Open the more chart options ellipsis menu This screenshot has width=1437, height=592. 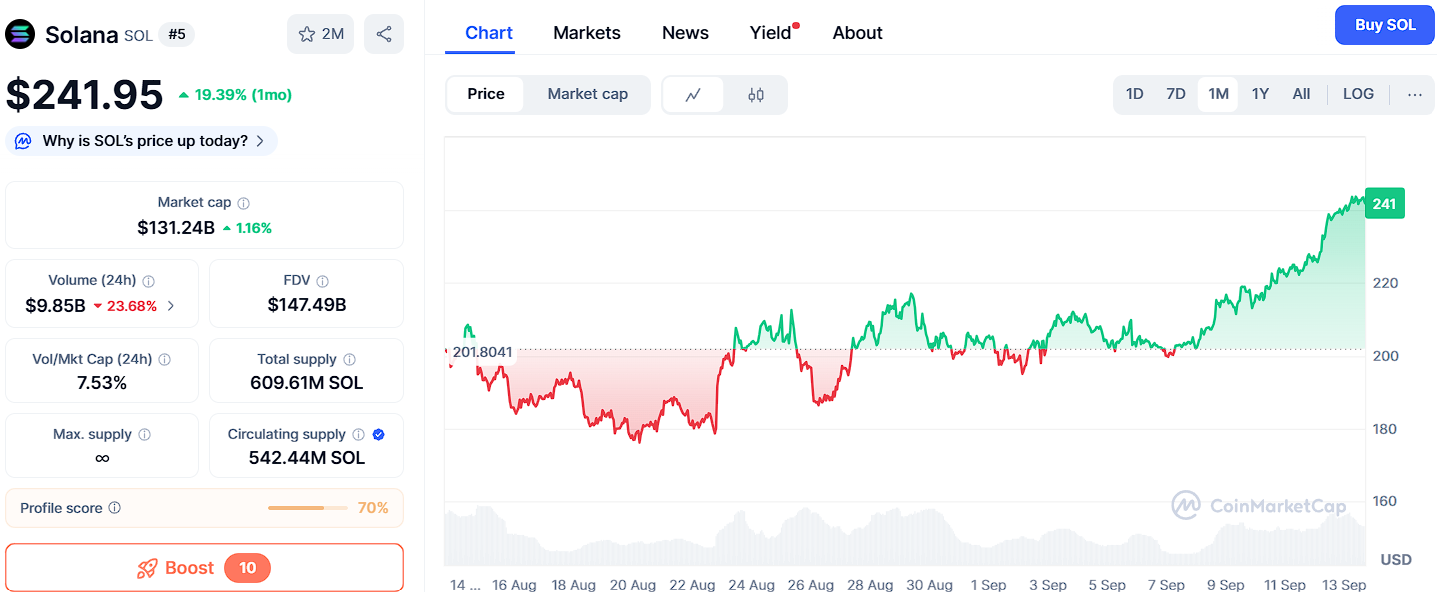coord(1414,93)
